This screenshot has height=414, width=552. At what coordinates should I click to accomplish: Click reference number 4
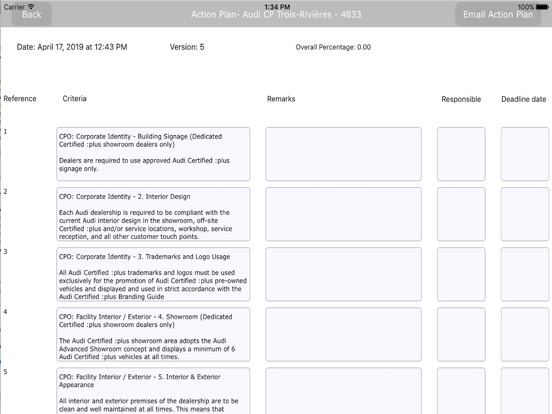[5, 312]
